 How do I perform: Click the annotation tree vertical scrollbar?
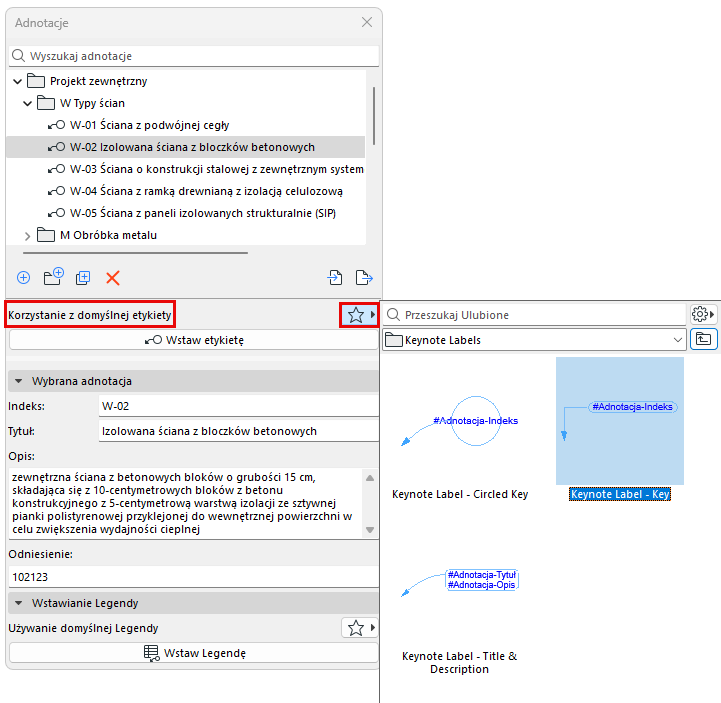pyautogui.click(x=374, y=115)
